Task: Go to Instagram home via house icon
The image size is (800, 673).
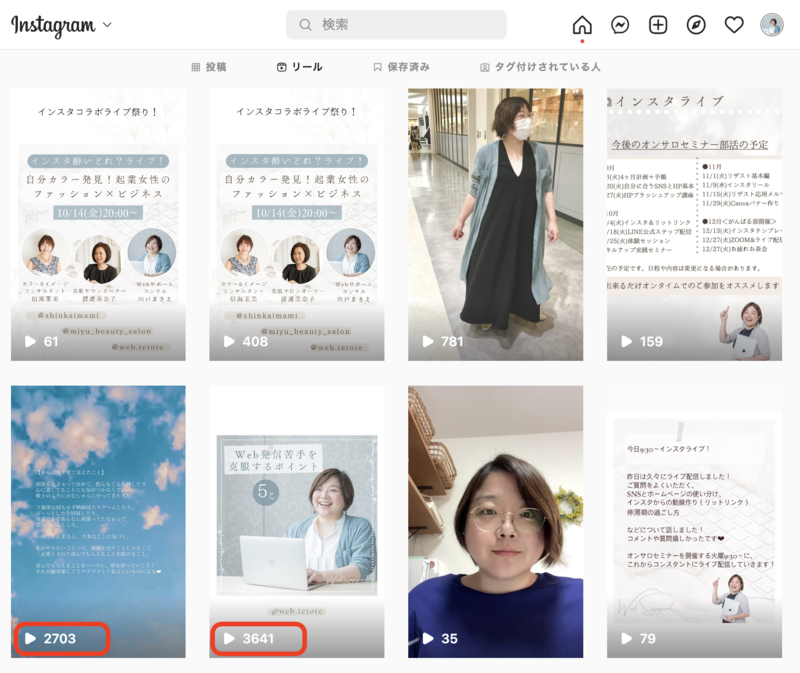Action: 582,24
